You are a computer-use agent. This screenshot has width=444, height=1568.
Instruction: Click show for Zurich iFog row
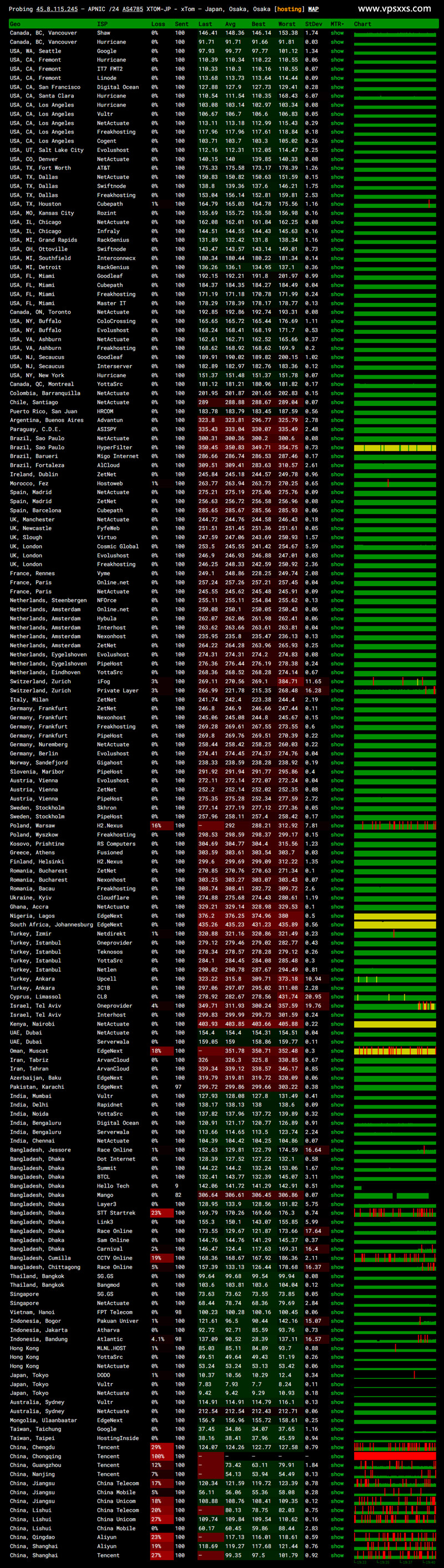[x=337, y=682]
